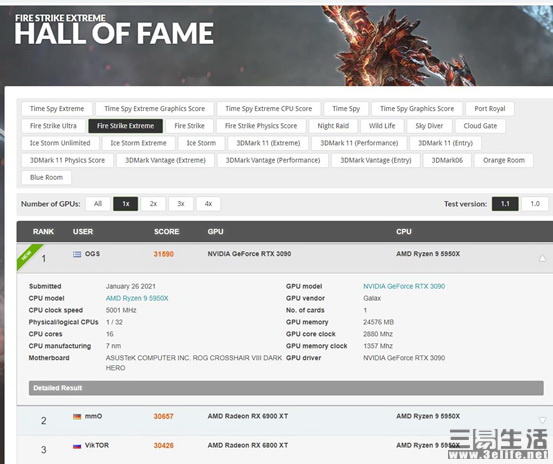Open the Time Spy Extreme tab

point(57,109)
